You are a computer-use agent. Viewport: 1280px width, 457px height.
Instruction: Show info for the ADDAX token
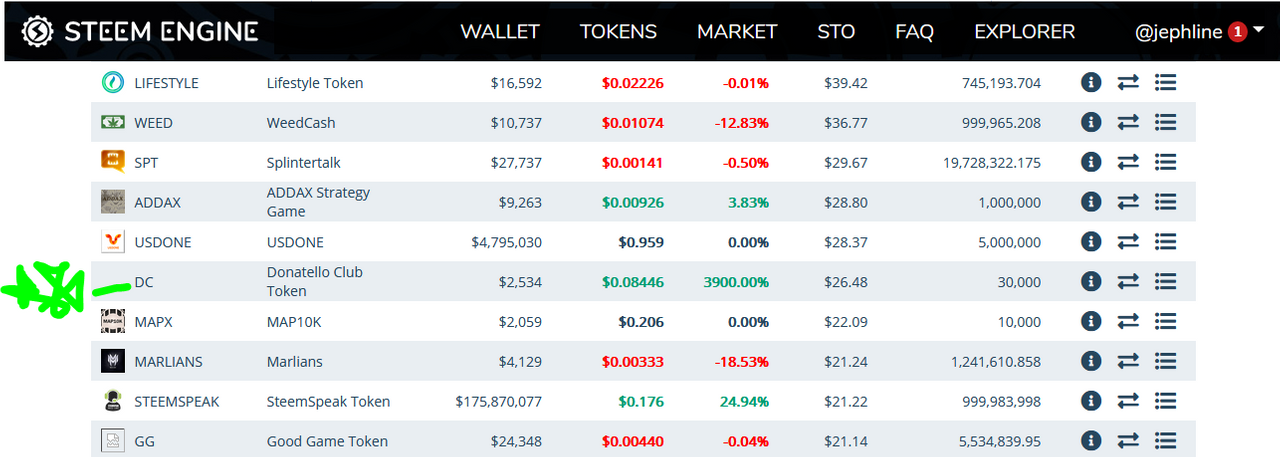tap(1091, 202)
